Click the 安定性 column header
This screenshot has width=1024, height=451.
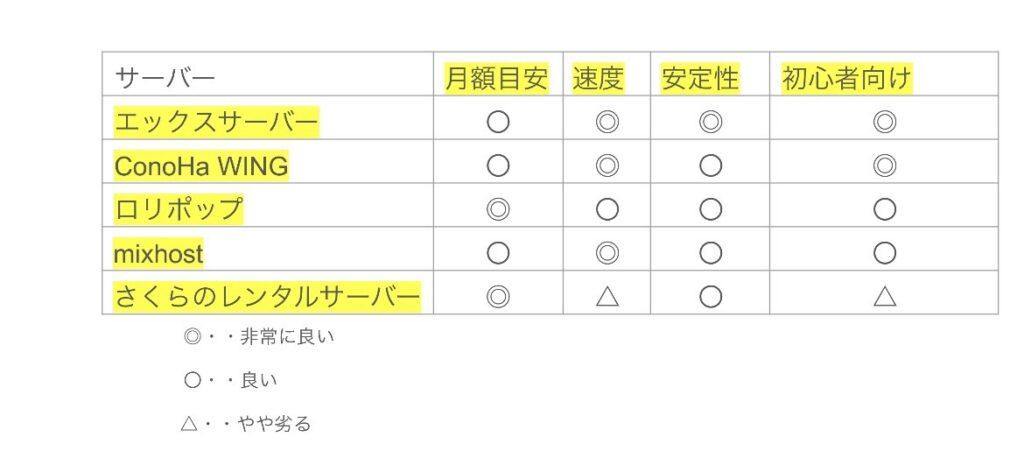click(x=700, y=78)
